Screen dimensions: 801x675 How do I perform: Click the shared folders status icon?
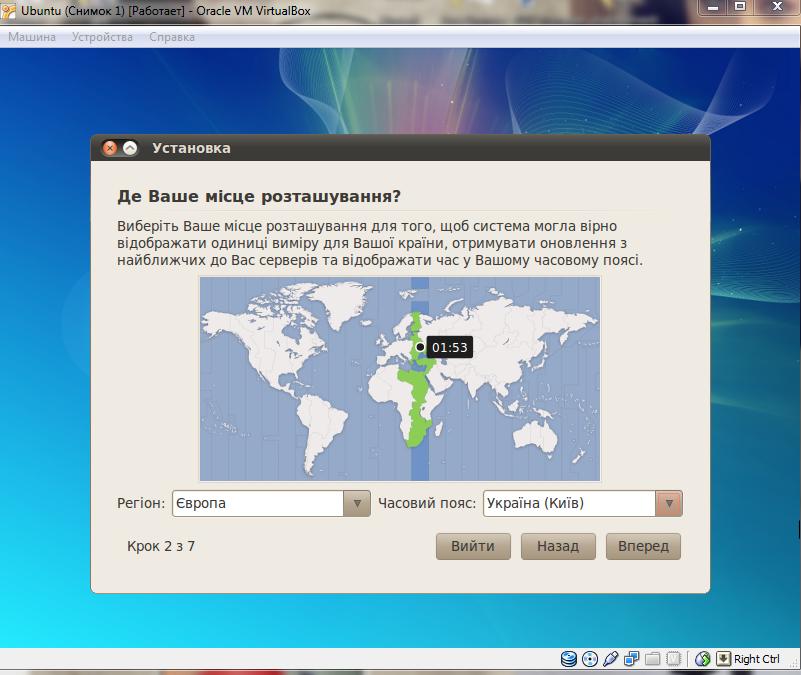coord(652,659)
